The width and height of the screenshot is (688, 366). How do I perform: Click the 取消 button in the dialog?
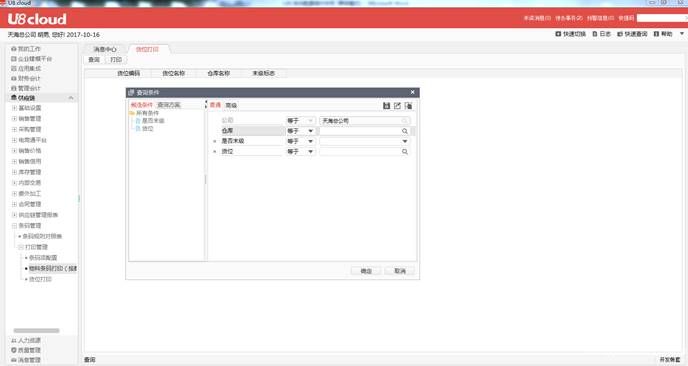tap(400, 271)
